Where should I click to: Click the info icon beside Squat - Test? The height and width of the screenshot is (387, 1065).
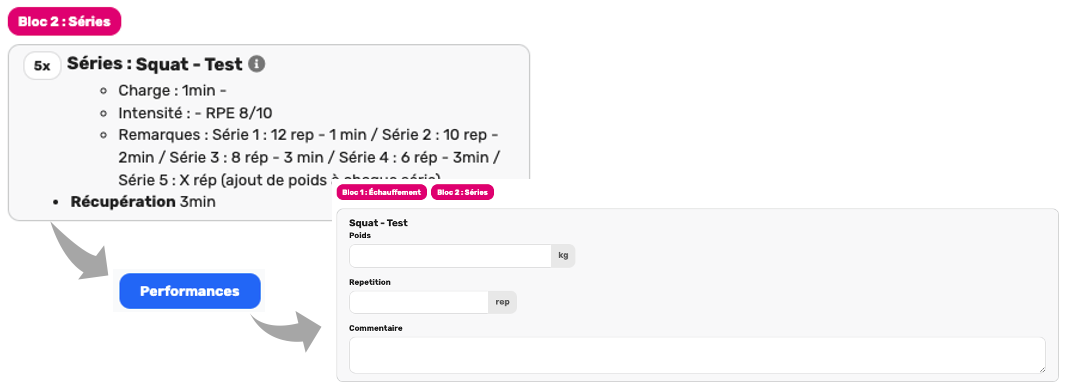pos(256,64)
